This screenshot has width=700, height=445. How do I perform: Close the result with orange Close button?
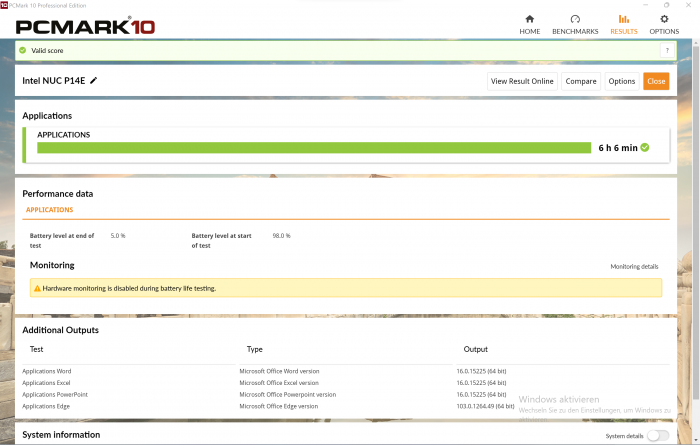656,81
